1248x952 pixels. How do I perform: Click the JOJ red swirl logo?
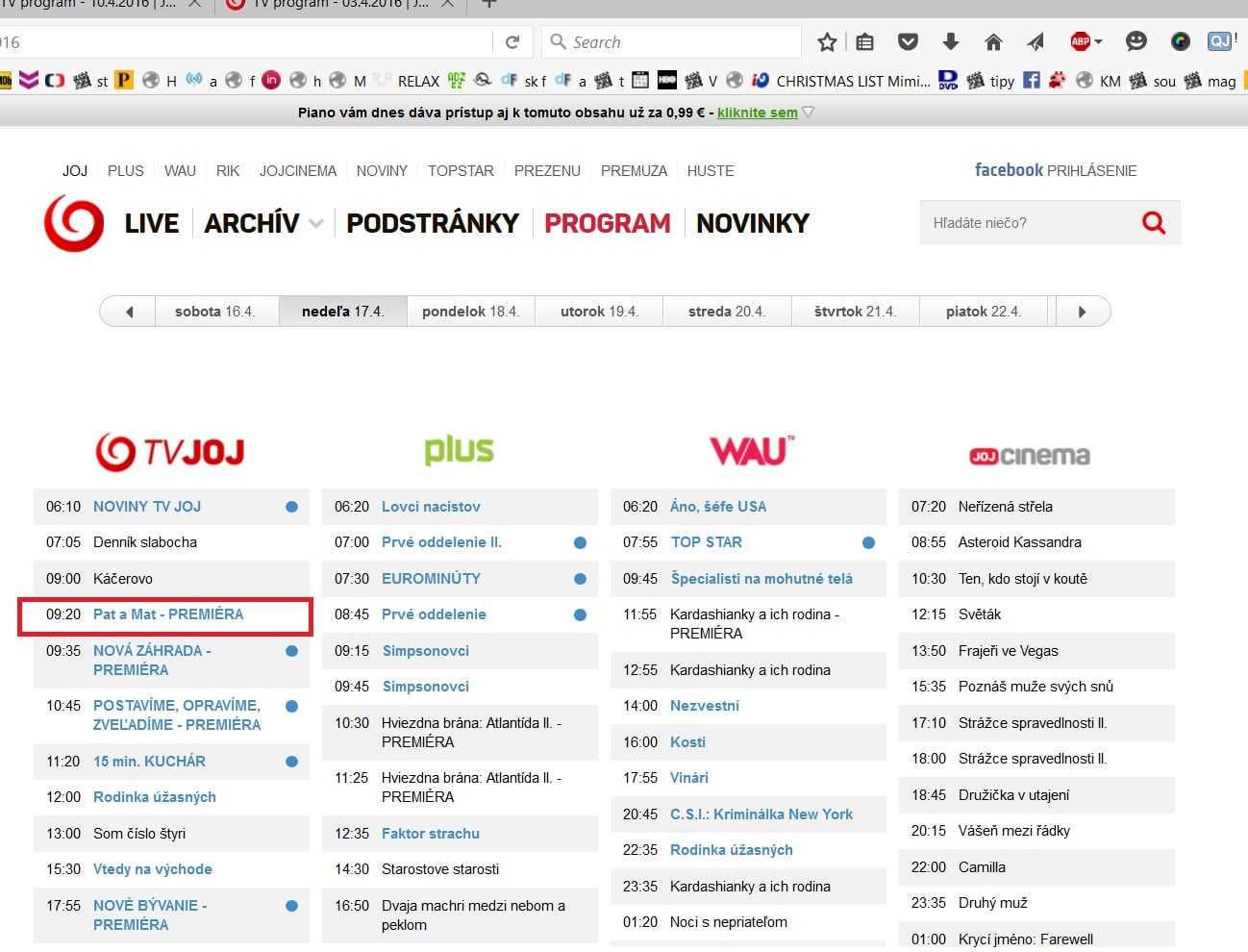pyautogui.click(x=74, y=223)
